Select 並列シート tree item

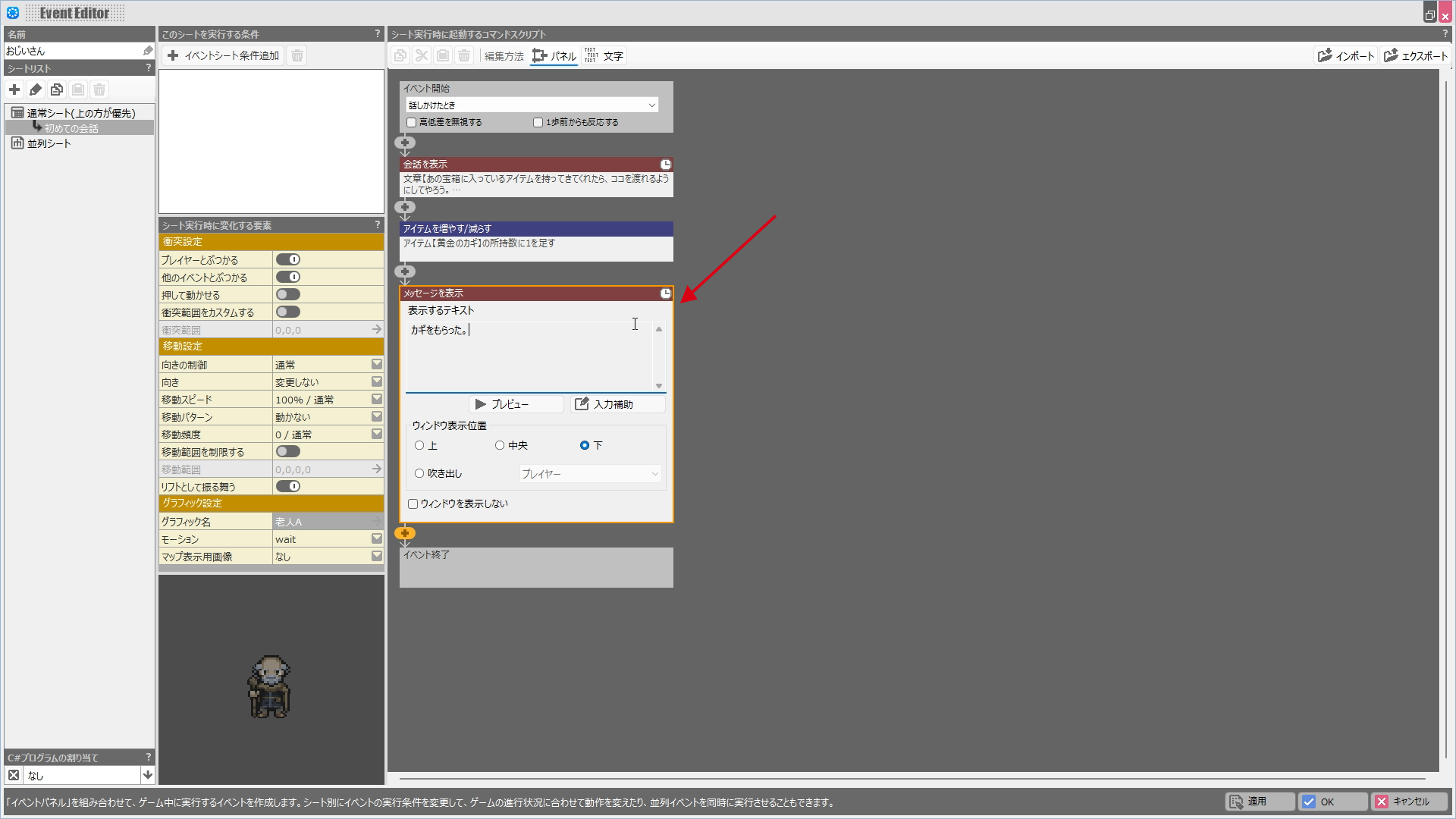point(49,143)
